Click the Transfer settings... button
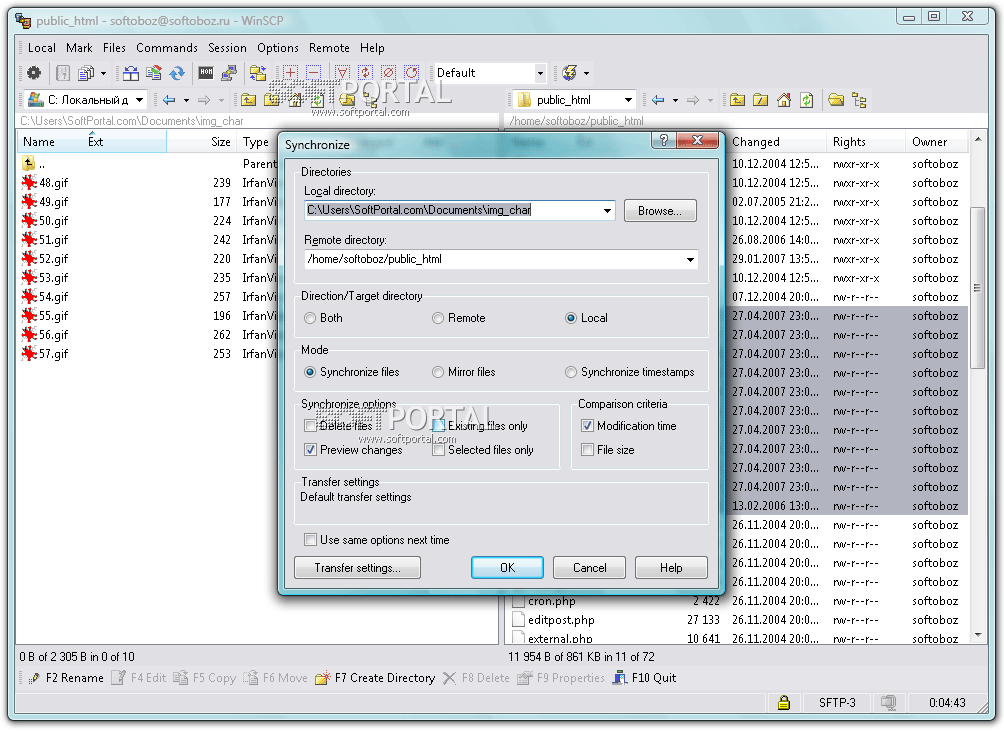1004x732 pixels. (x=357, y=568)
